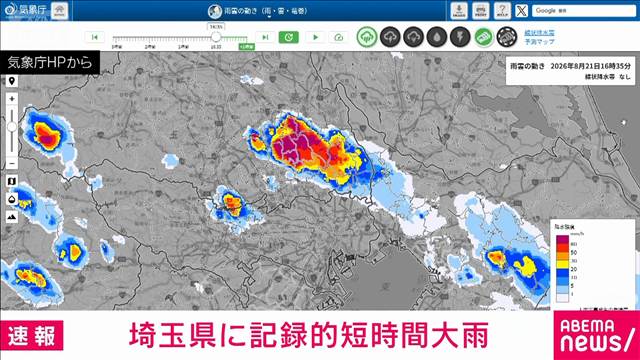This screenshot has width=640, height=360.
Task: Click the home icon beside 気象庁 logo
Action: click(x=60, y=10)
